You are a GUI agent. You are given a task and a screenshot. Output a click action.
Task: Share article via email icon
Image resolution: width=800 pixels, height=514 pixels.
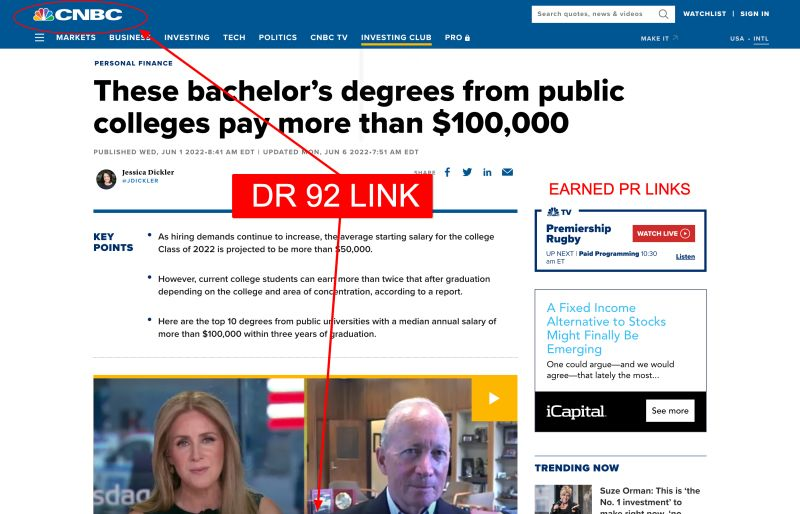507,172
